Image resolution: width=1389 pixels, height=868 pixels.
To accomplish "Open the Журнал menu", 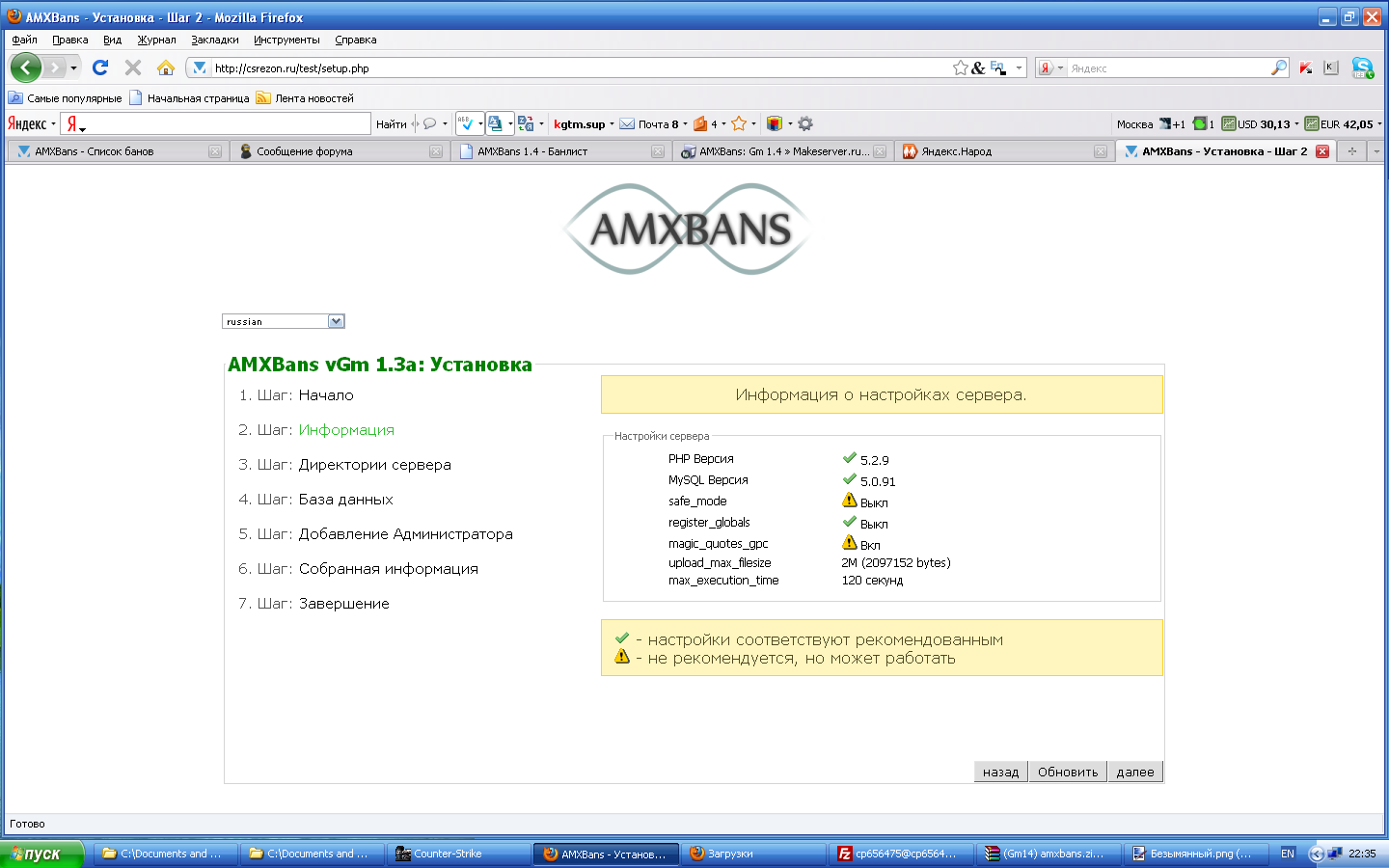I will tap(156, 40).
